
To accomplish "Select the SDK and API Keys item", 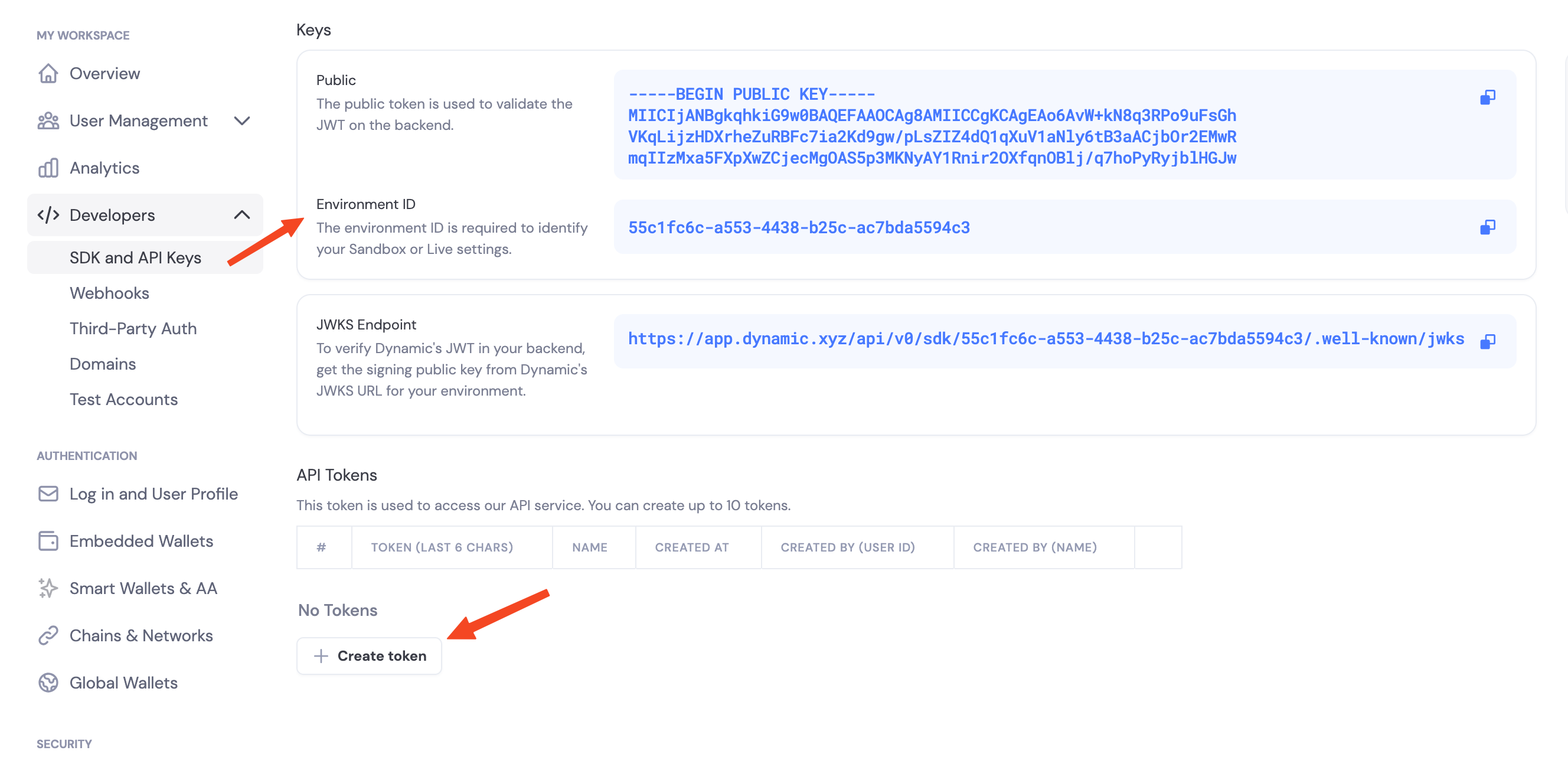I will [x=135, y=258].
